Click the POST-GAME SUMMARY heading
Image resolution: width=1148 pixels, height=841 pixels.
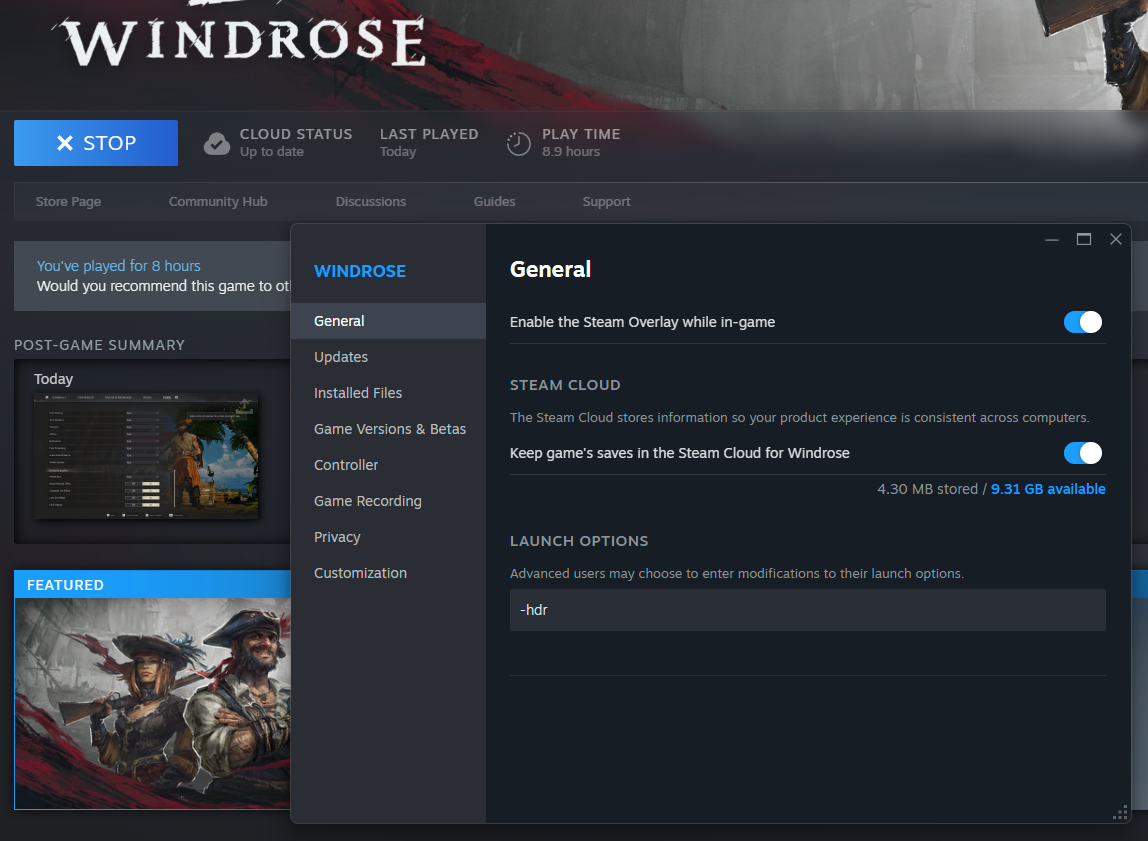100,345
